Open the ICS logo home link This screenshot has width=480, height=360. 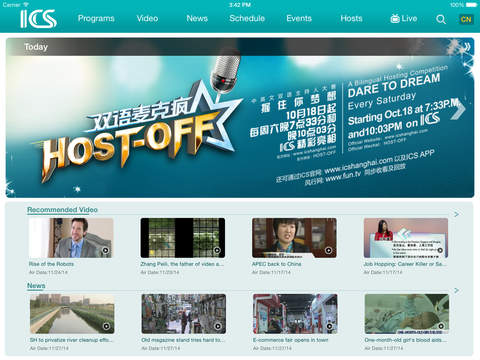[38, 19]
